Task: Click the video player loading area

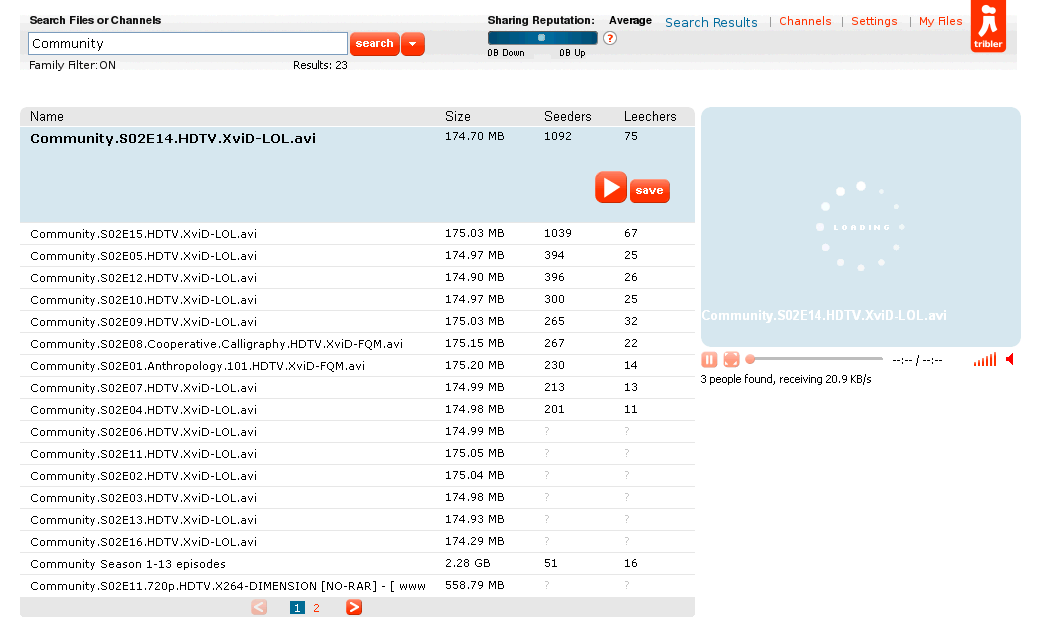Action: 860,227
